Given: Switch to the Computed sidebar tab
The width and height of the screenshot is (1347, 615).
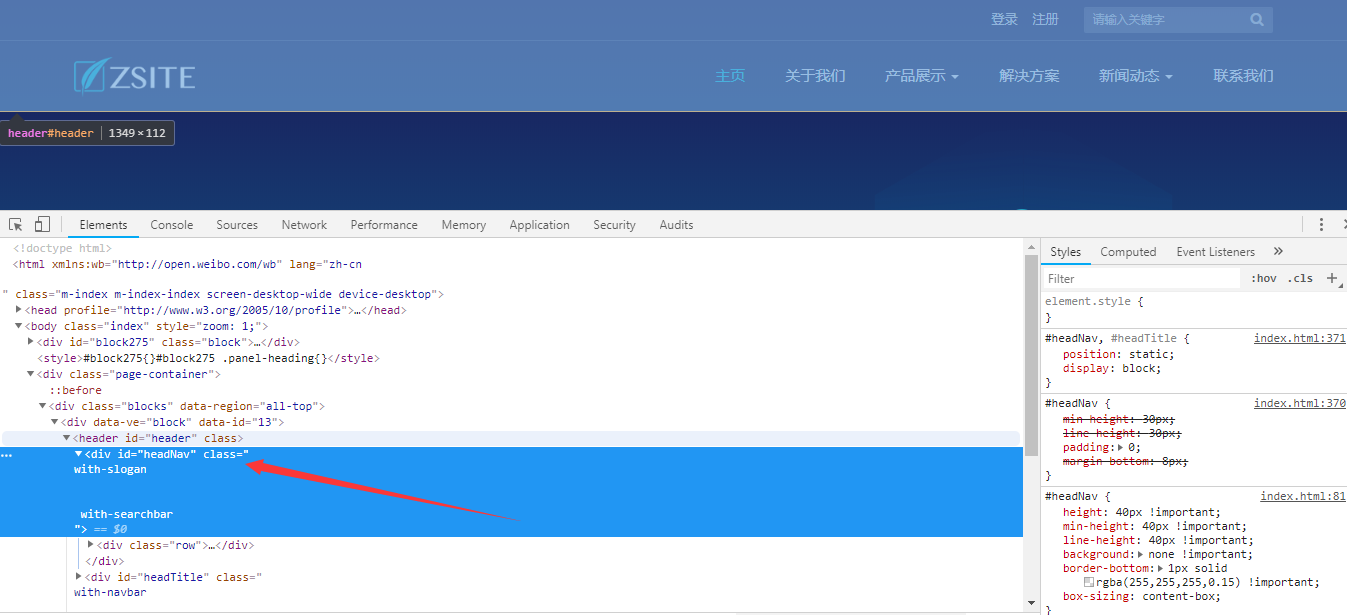Looking at the screenshot, I should [1128, 252].
